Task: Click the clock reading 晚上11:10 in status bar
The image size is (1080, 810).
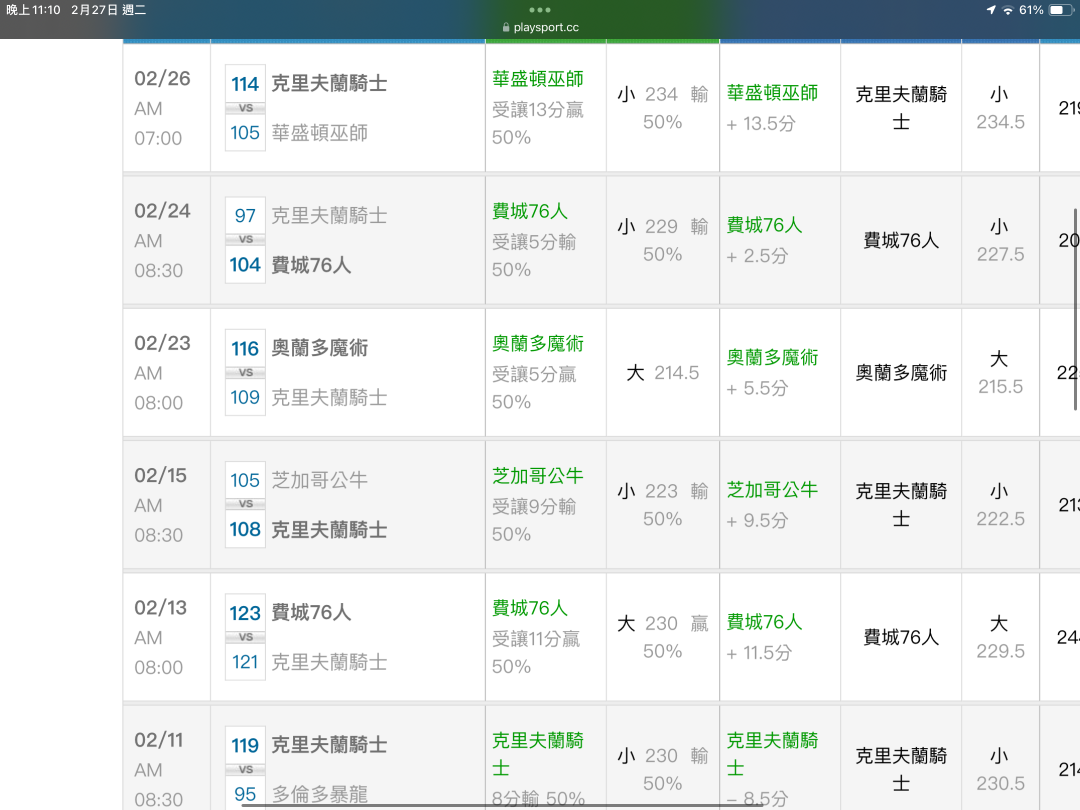Action: (33, 10)
